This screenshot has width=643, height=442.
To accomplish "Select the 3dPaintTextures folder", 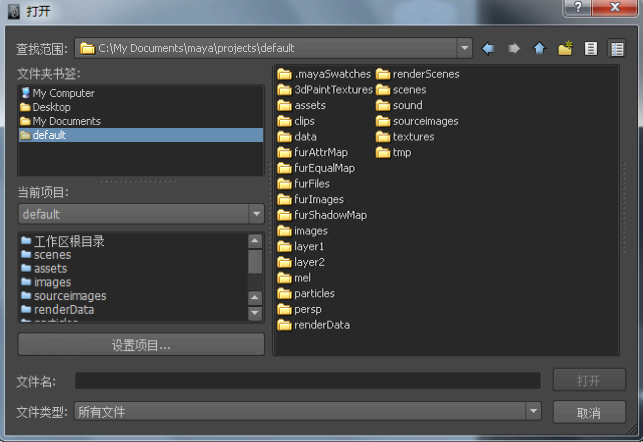I will (325, 90).
